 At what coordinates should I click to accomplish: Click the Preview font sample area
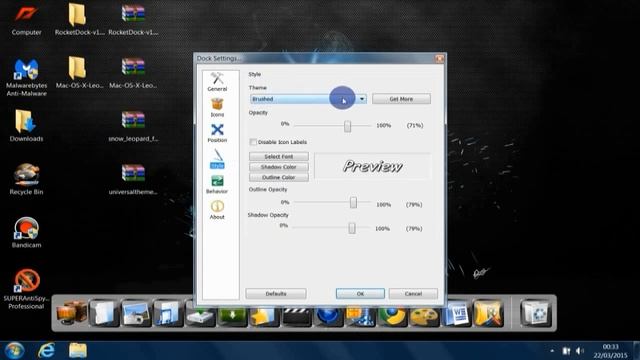click(373, 166)
